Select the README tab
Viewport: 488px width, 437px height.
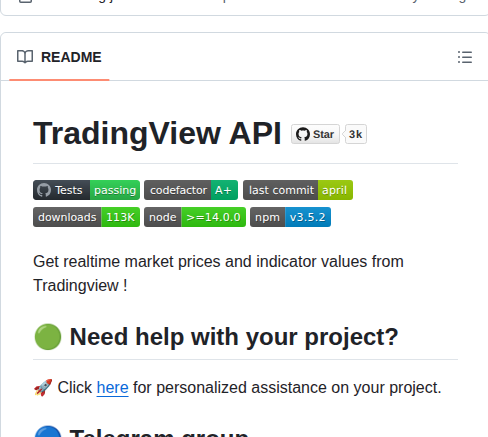click(x=59, y=57)
